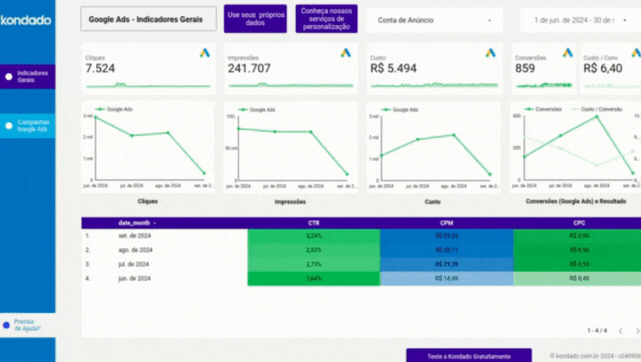Toggle Custo / Conversão legend series

[x=596, y=109]
